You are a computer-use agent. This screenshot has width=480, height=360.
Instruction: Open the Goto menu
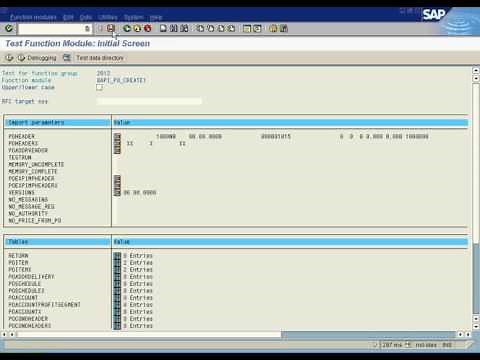86,17
